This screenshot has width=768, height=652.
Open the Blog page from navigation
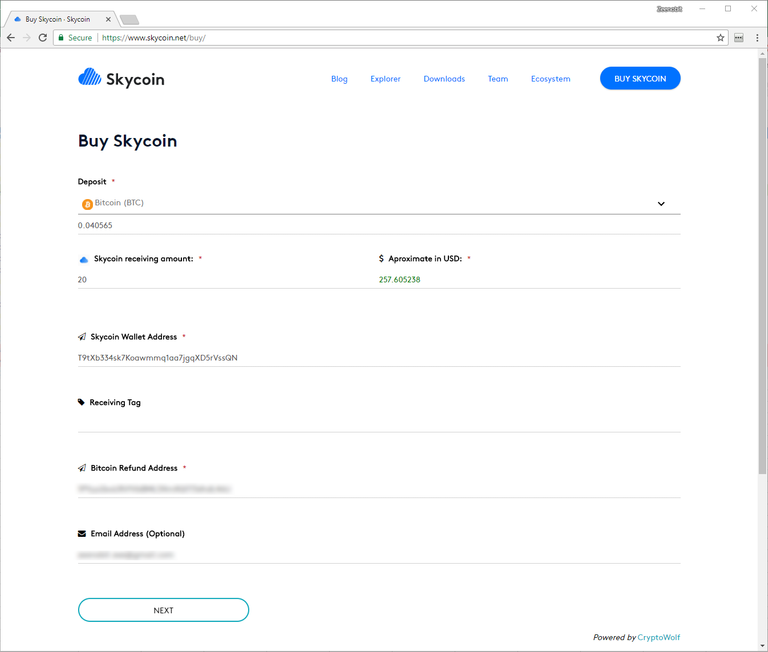[x=339, y=79]
